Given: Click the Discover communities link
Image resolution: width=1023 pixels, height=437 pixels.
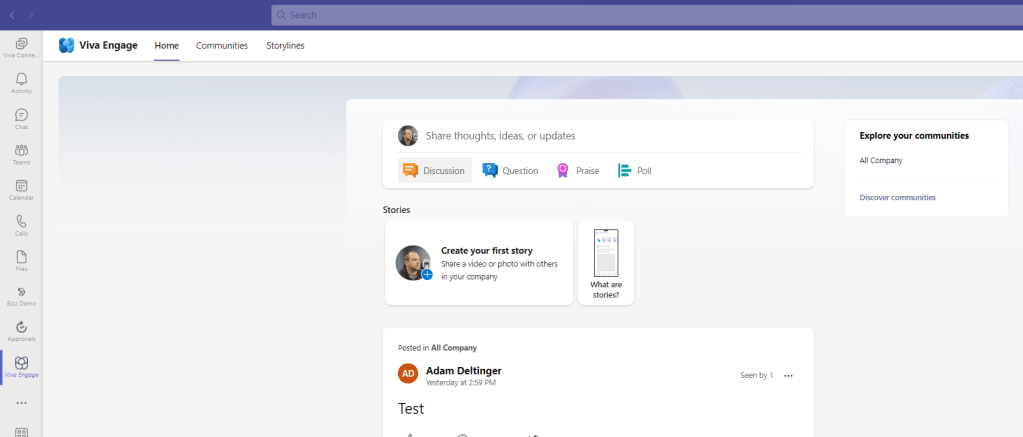Looking at the screenshot, I should (x=897, y=198).
